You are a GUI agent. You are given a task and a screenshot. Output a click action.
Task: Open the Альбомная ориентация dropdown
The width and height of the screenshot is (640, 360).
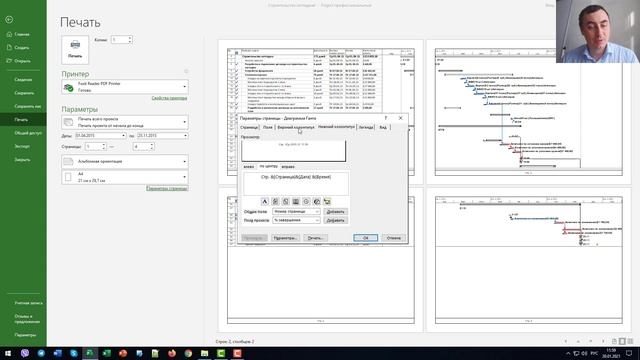click(125, 161)
